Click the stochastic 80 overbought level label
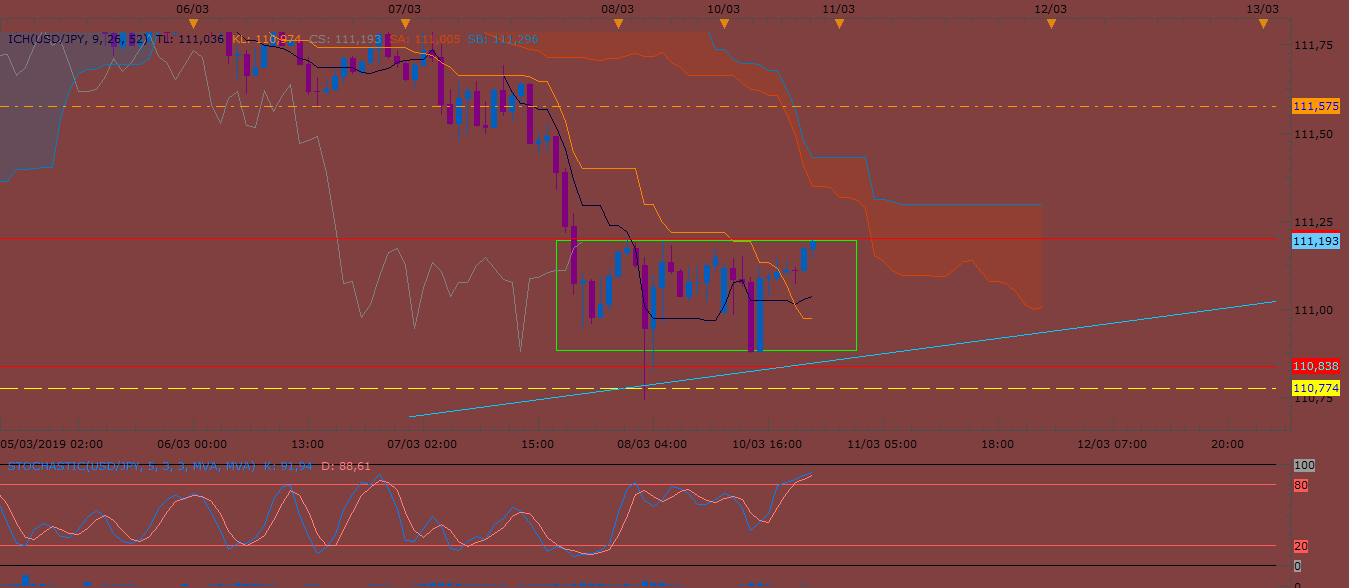Image resolution: width=1349 pixels, height=588 pixels. (1301, 485)
